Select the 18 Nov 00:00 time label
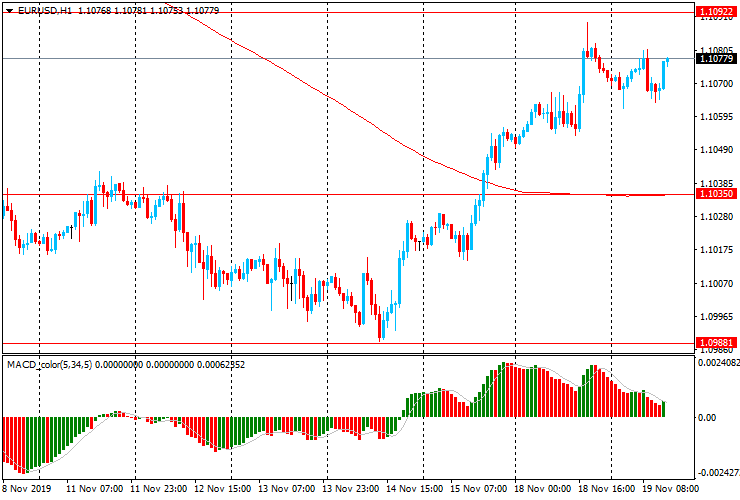 (x=543, y=488)
